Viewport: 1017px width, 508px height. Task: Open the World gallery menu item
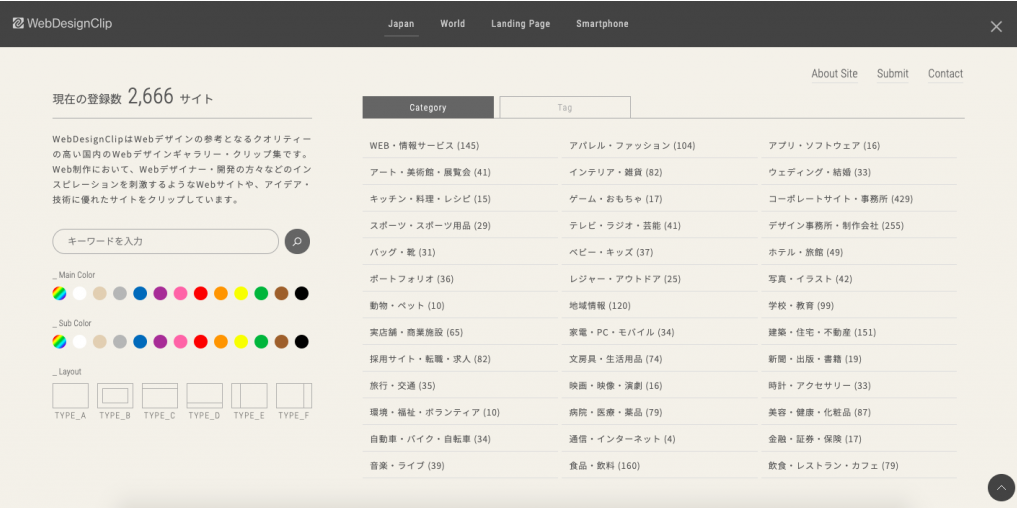tap(452, 24)
